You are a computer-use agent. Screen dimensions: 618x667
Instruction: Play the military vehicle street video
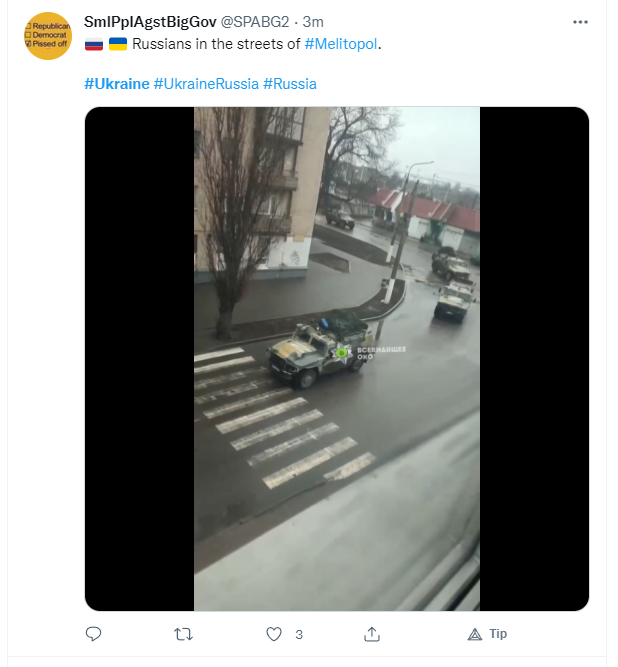337,359
